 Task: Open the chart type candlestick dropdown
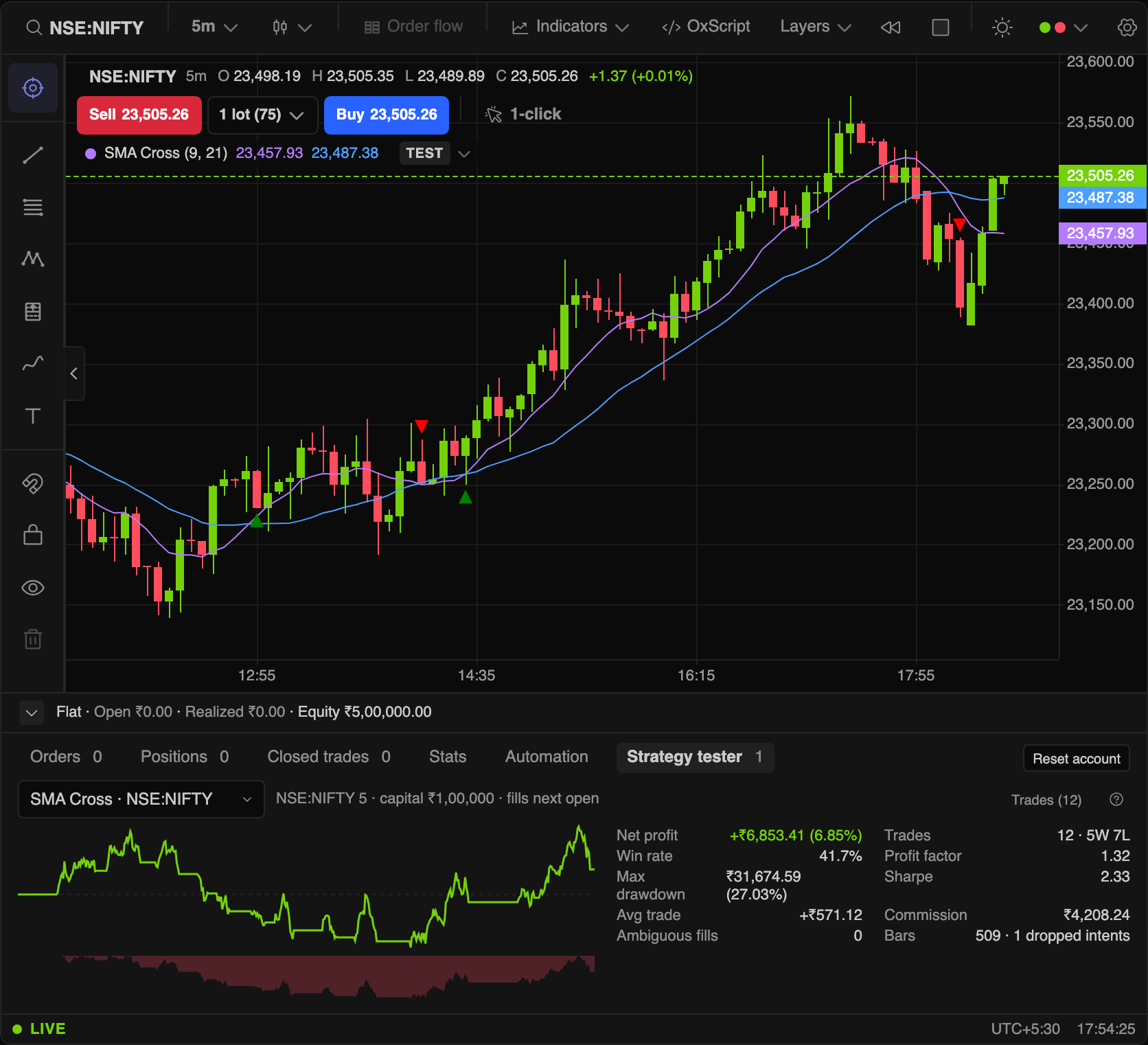[292, 27]
